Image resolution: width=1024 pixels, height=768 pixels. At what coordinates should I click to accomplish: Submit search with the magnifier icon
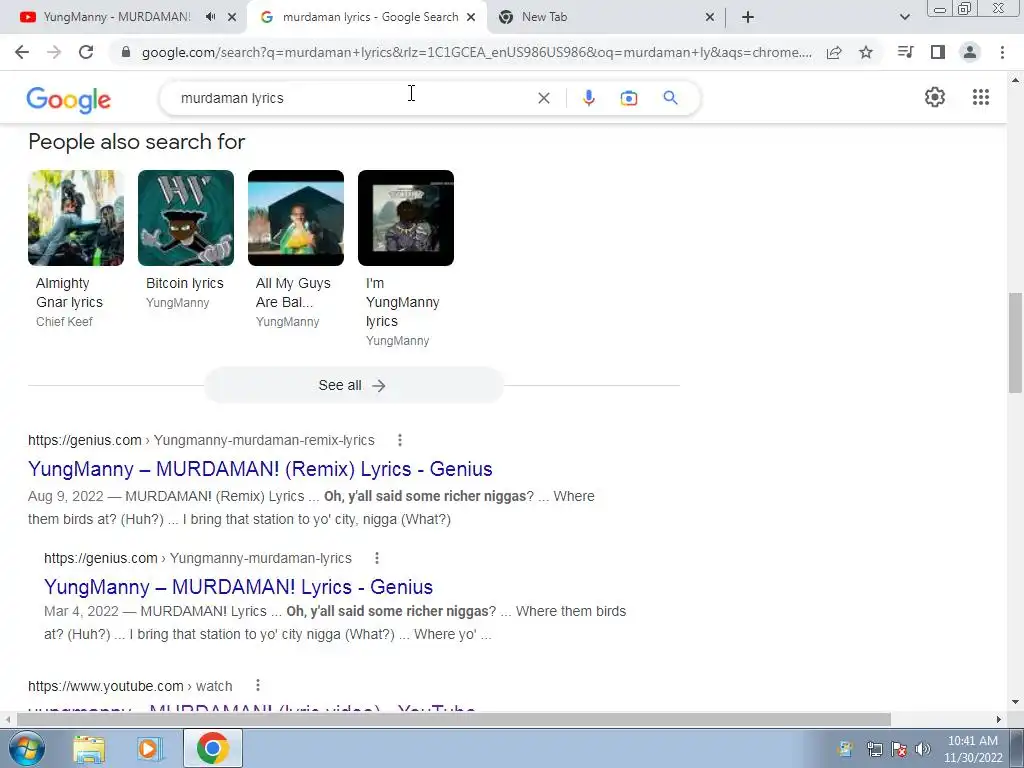coord(670,98)
